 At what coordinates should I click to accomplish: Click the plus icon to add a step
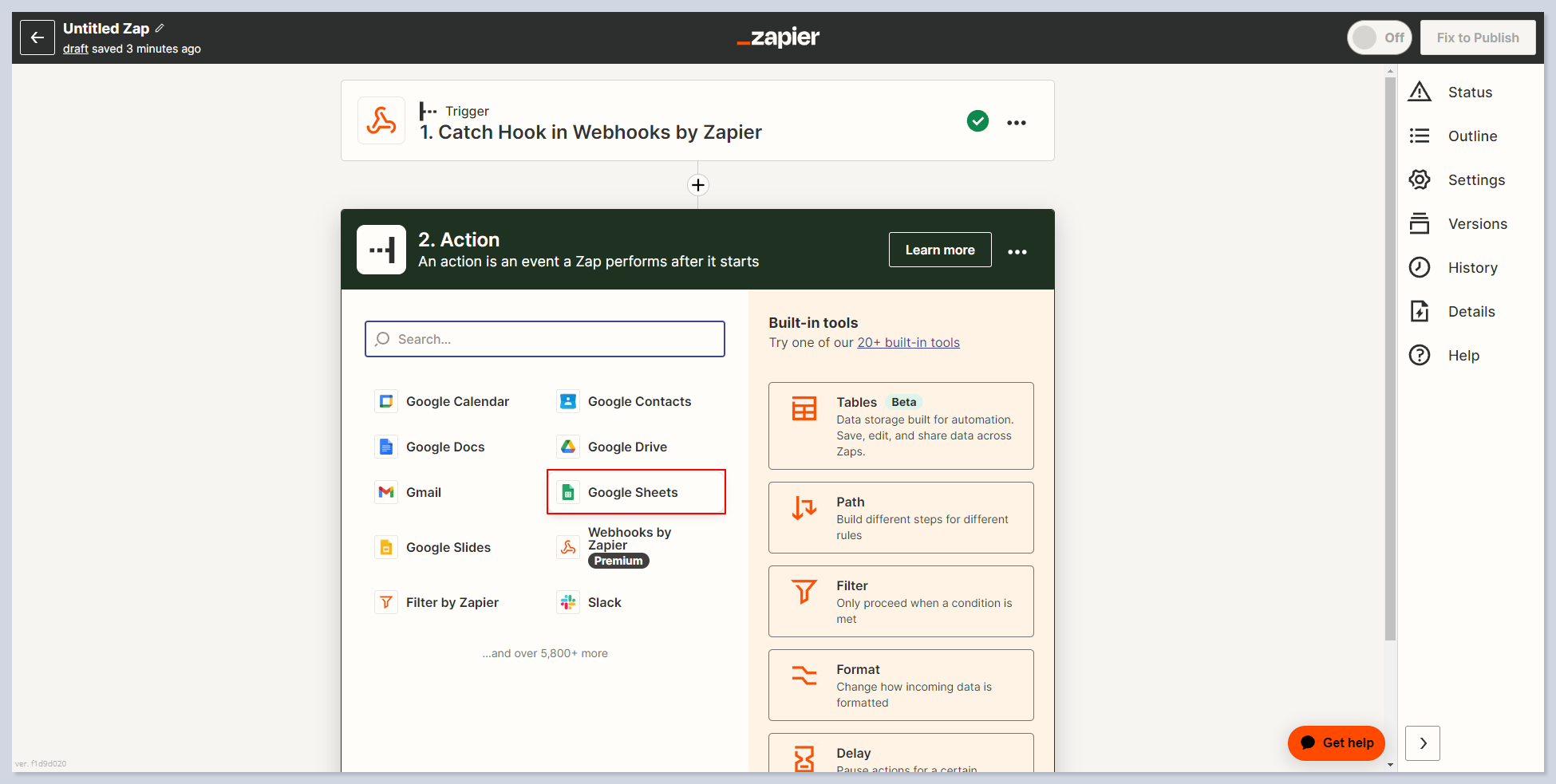click(697, 185)
